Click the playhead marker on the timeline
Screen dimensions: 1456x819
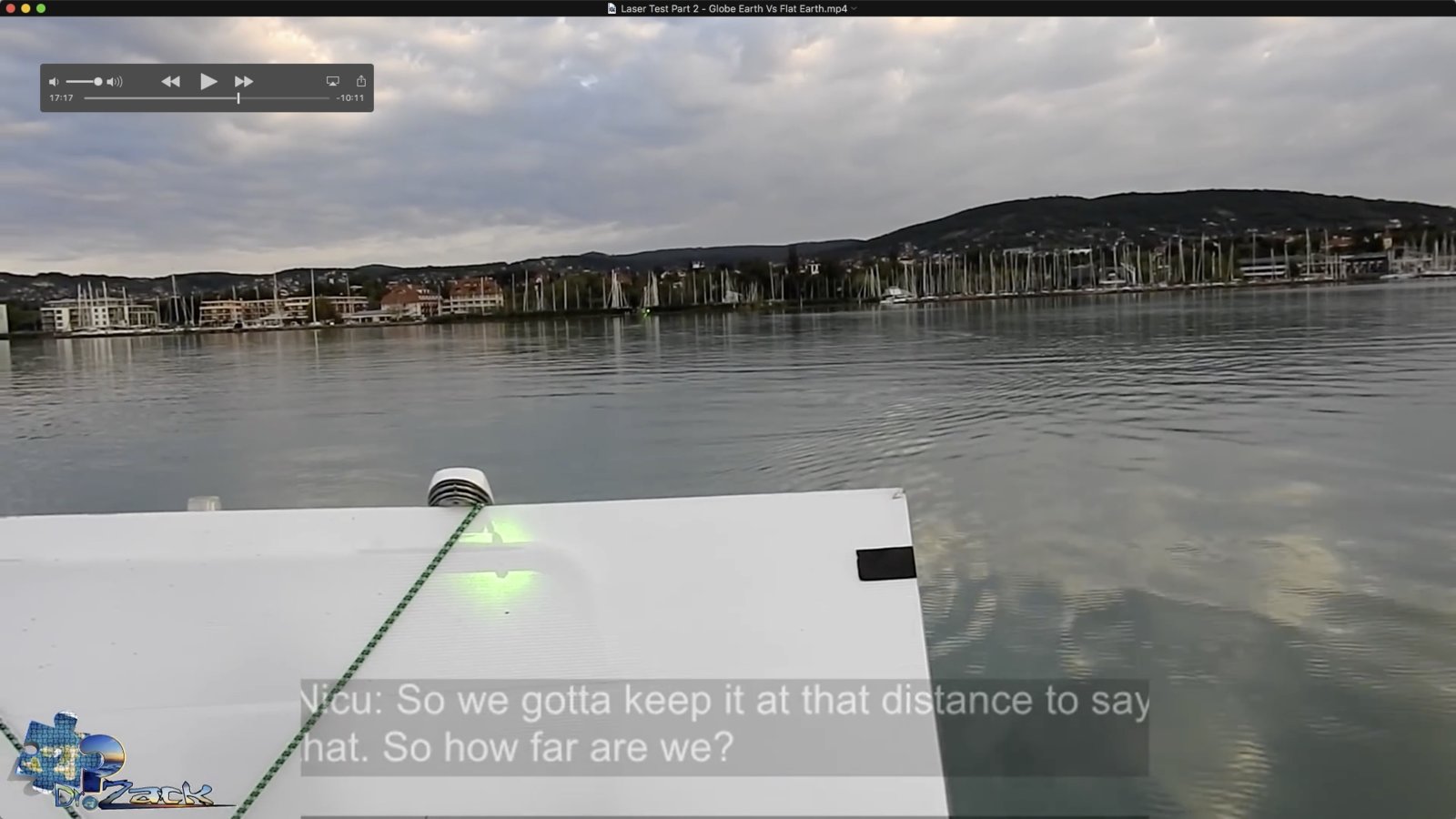point(238,98)
